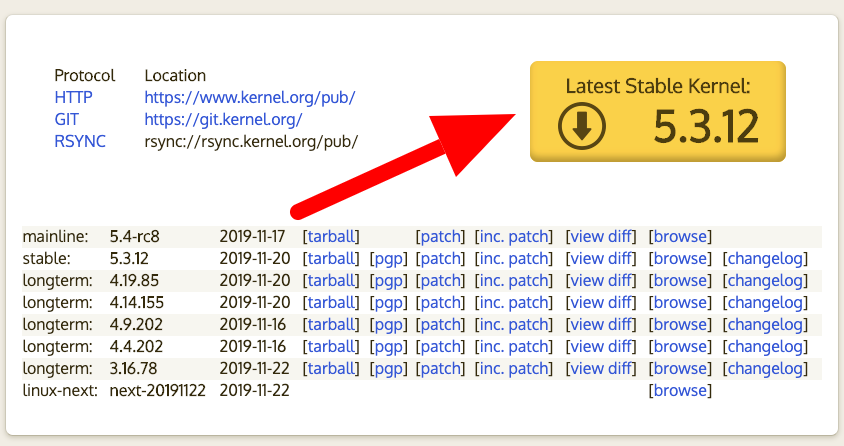This screenshot has height=446, width=844.
Task: Open inc. patch for longterm 4.9.202
Action: pyautogui.click(x=514, y=325)
